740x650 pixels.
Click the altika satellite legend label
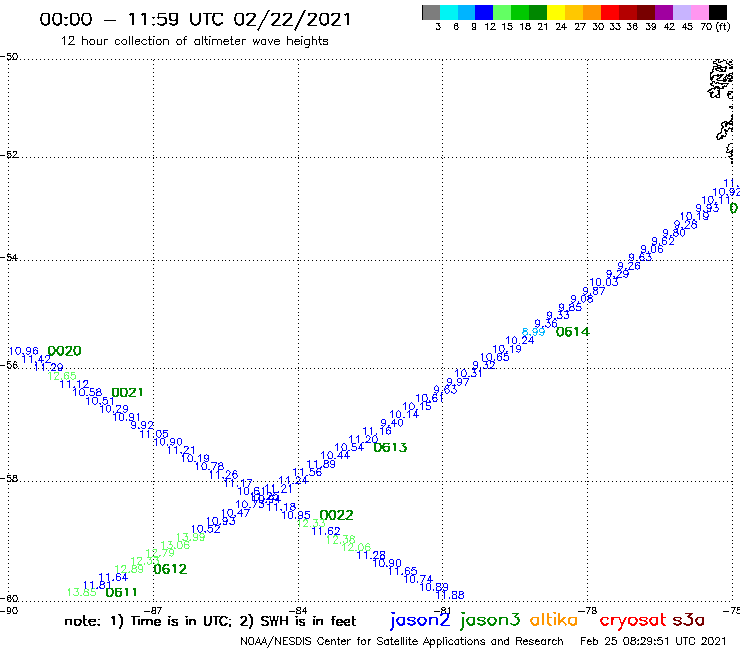[x=554, y=620]
